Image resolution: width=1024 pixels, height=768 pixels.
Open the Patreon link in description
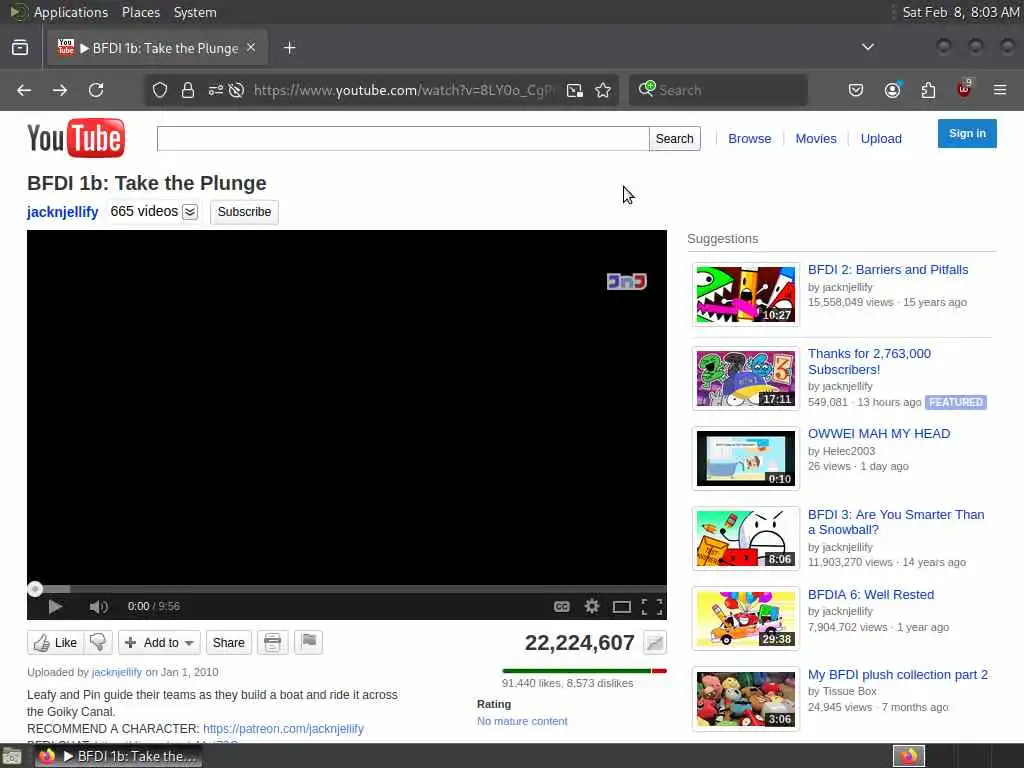(x=283, y=728)
